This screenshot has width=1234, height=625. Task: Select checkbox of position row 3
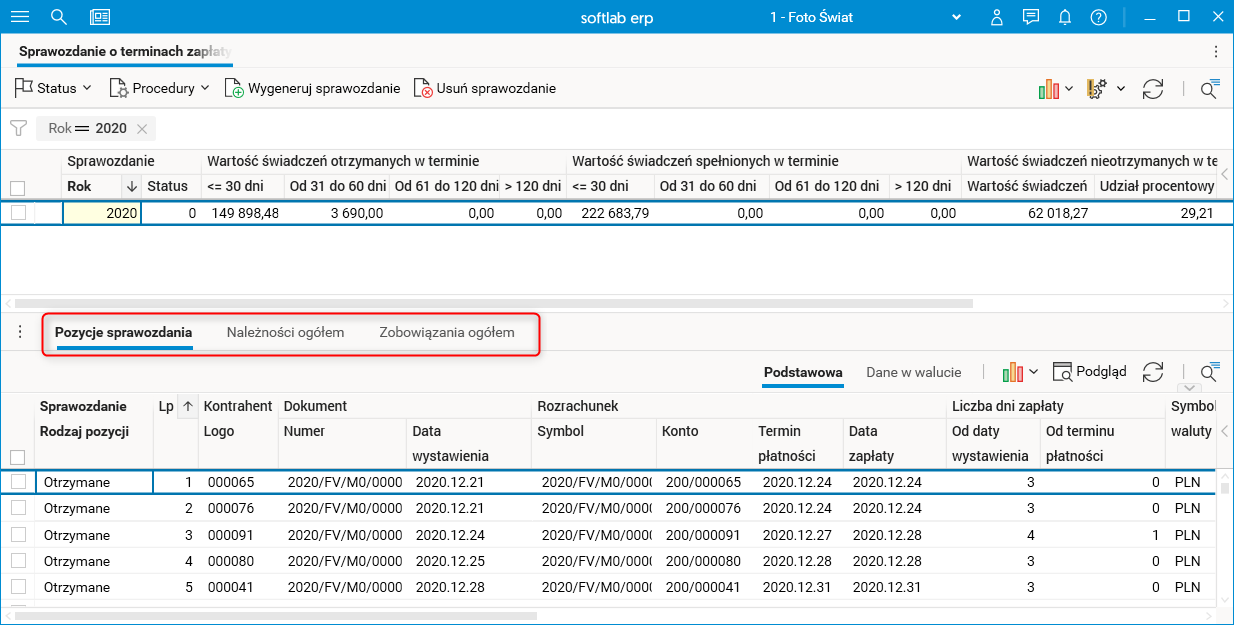pyautogui.click(x=17, y=535)
